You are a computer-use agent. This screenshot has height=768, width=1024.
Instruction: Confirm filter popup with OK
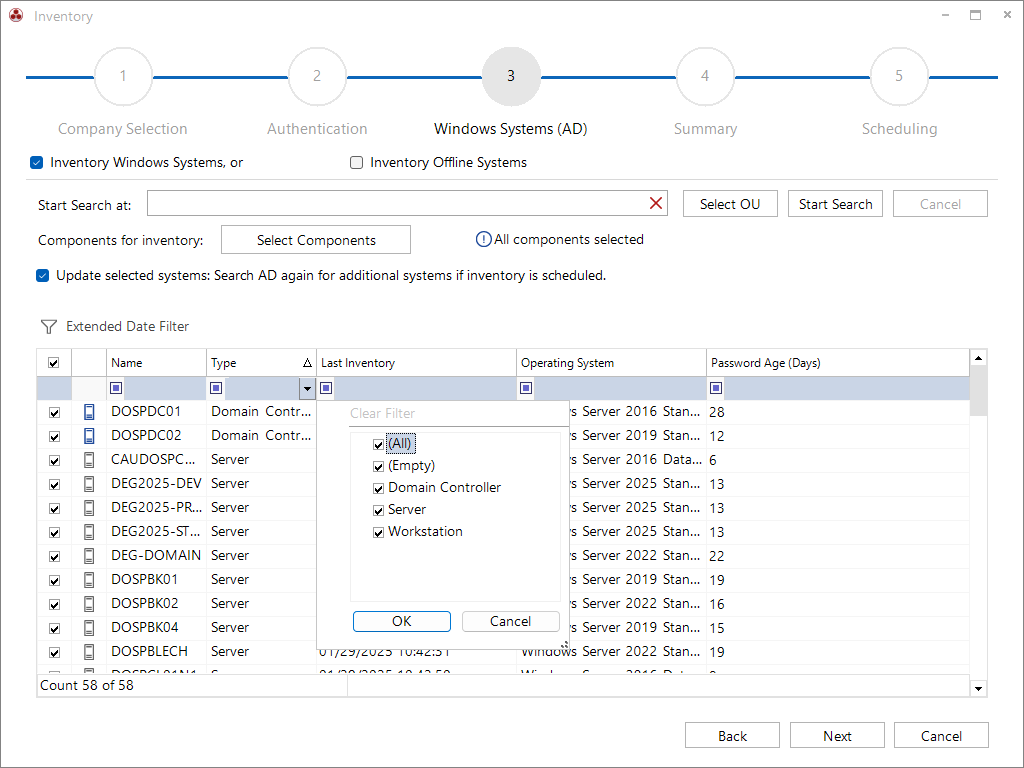tap(402, 621)
